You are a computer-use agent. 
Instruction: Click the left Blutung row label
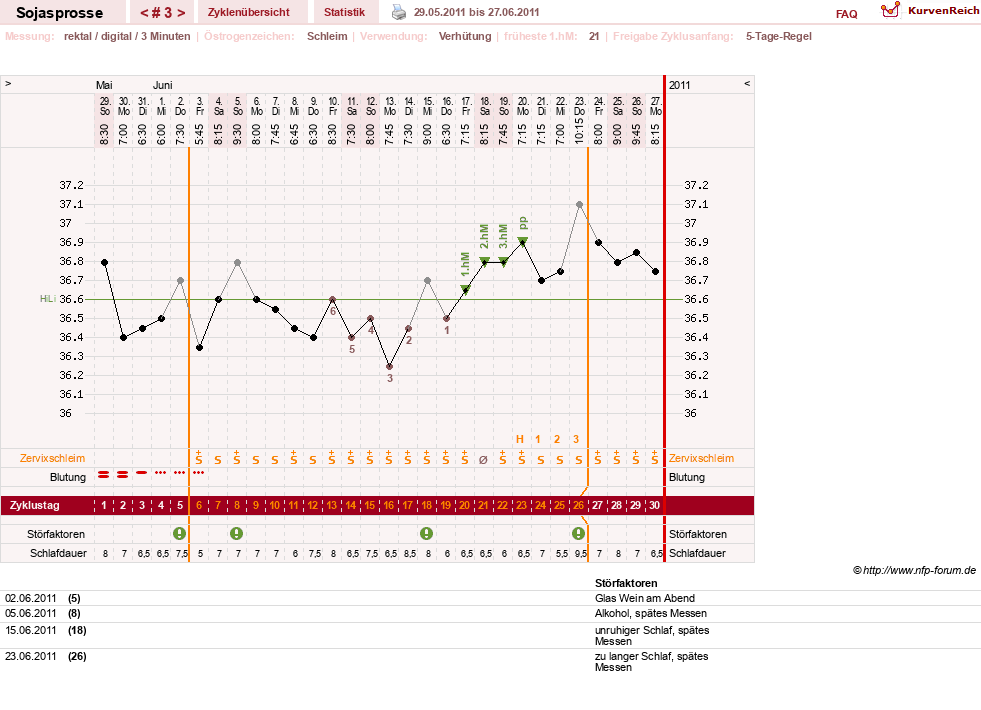tap(68, 477)
